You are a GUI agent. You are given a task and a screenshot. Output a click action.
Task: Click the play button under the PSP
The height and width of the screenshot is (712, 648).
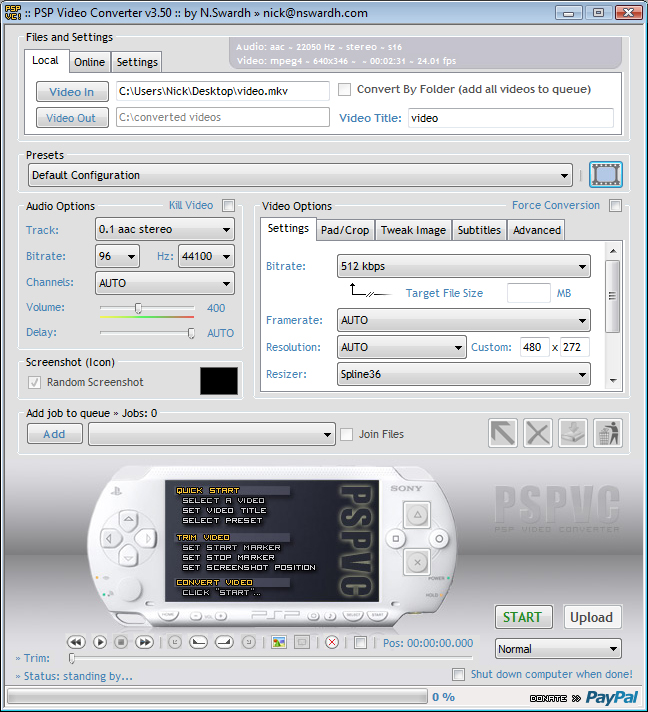pyautogui.click(x=99, y=642)
